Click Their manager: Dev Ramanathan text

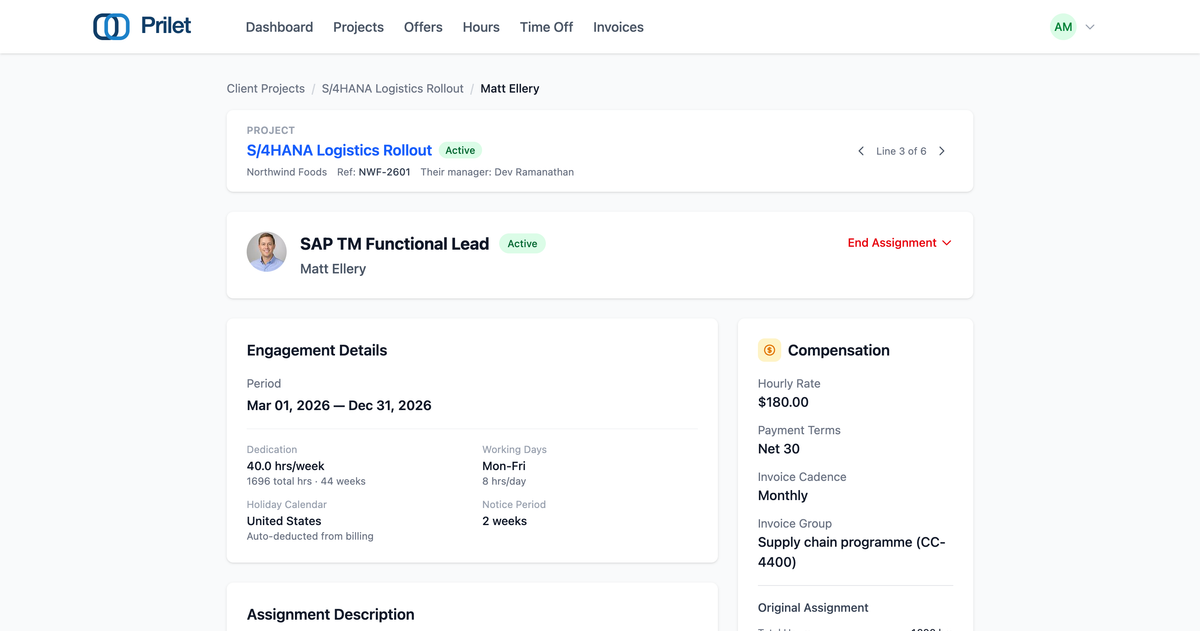pyautogui.click(x=497, y=172)
